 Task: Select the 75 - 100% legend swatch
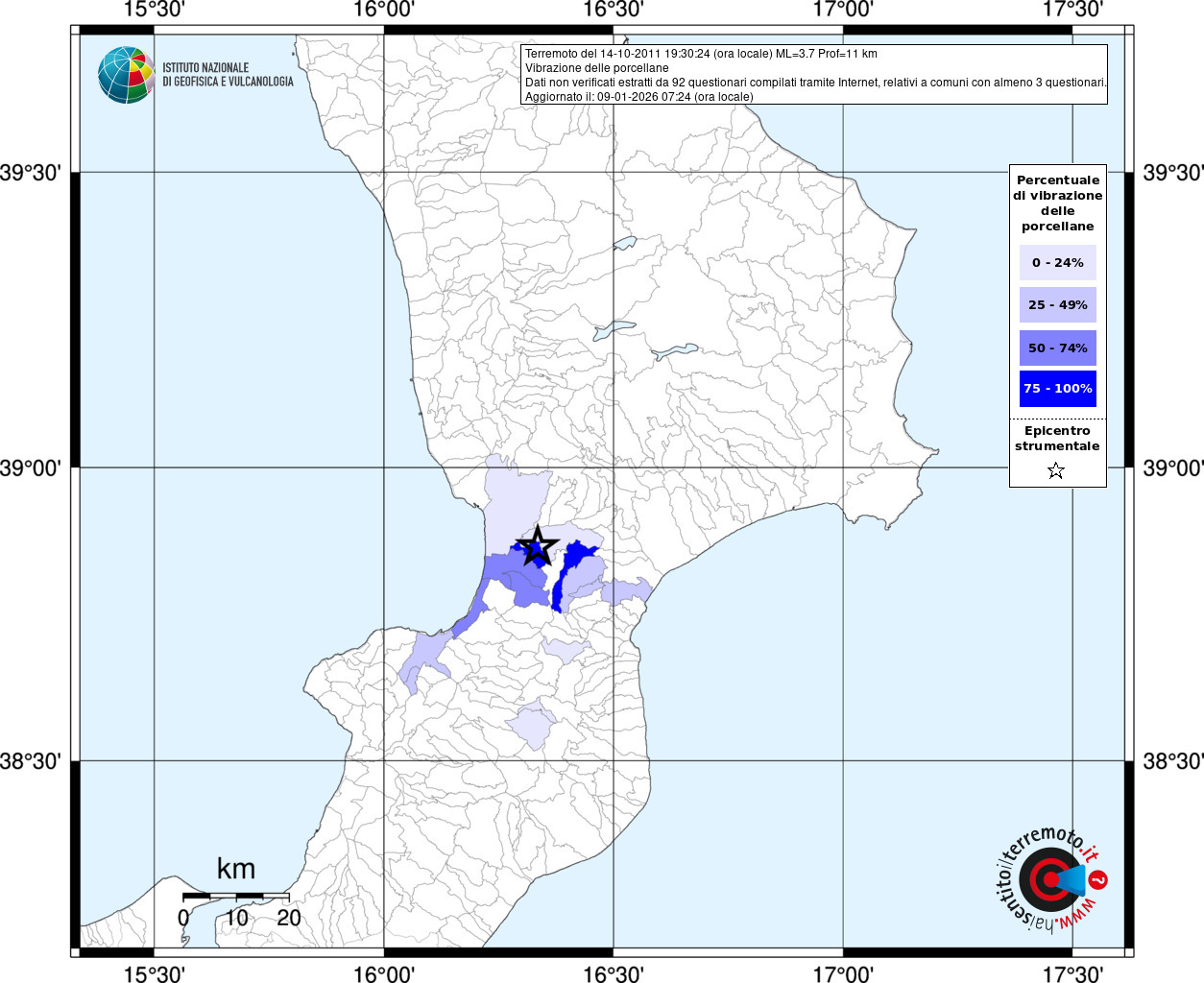point(1057,388)
